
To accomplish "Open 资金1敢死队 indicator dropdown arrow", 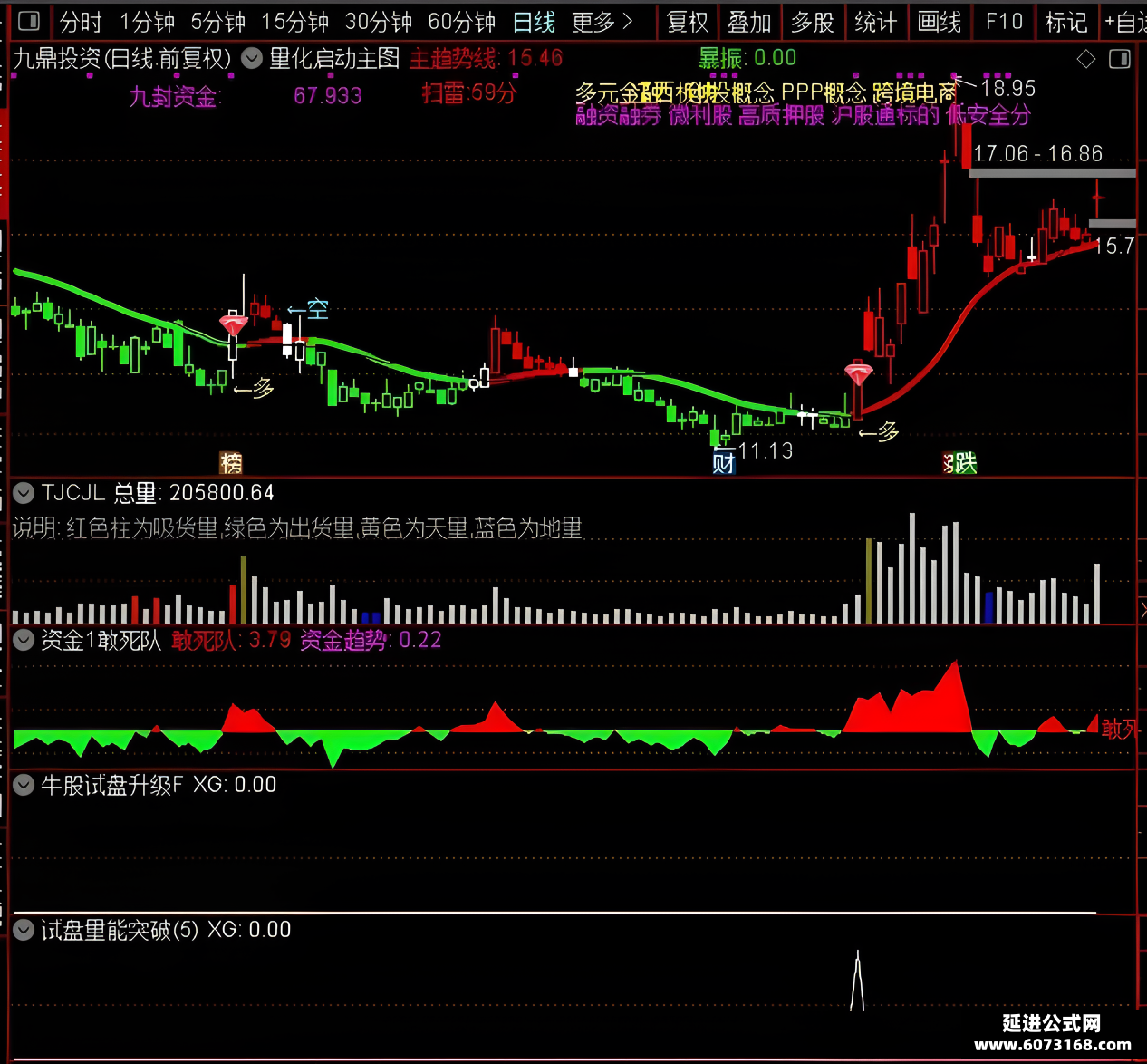I will point(24,640).
